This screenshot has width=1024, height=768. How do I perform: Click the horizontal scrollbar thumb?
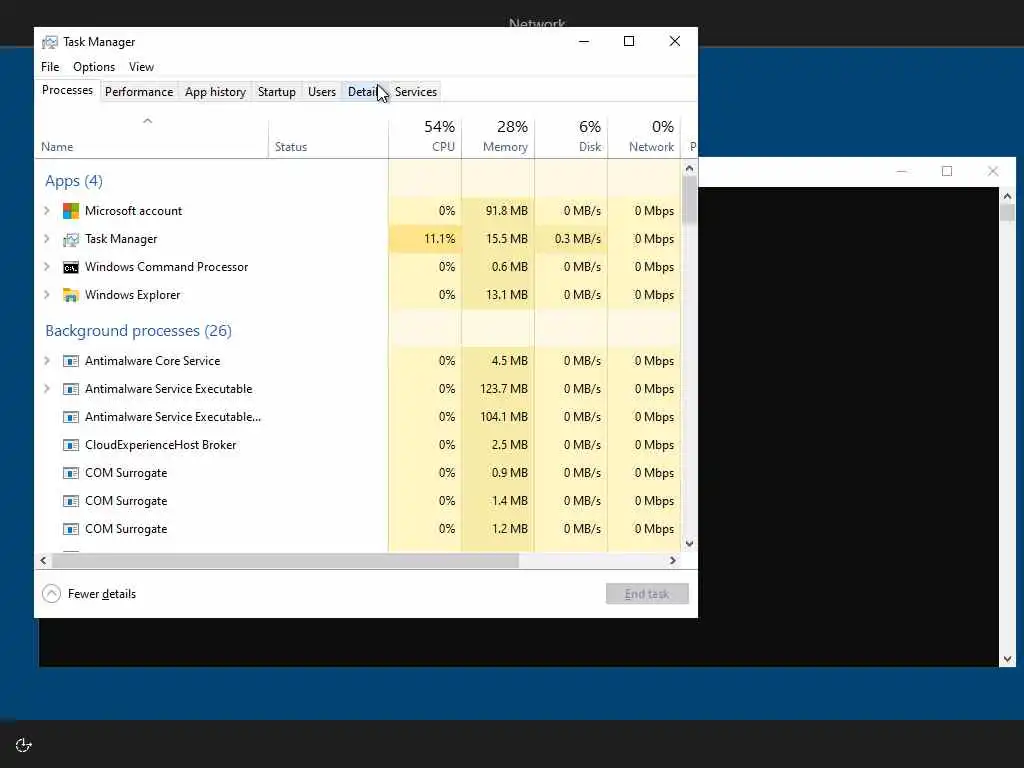tap(285, 560)
